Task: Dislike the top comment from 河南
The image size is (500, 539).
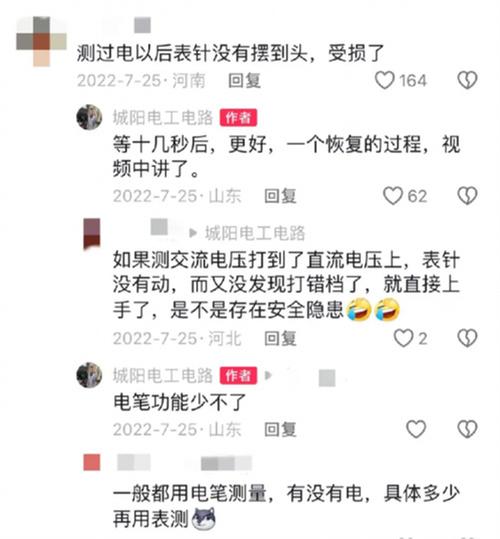Action: click(467, 80)
